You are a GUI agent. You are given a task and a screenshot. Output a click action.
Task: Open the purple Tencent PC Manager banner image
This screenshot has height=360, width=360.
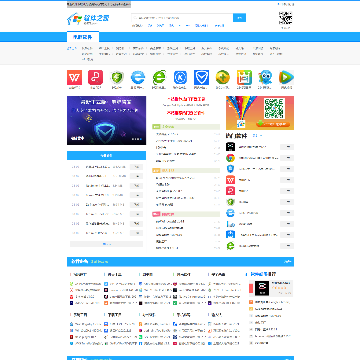106,120
